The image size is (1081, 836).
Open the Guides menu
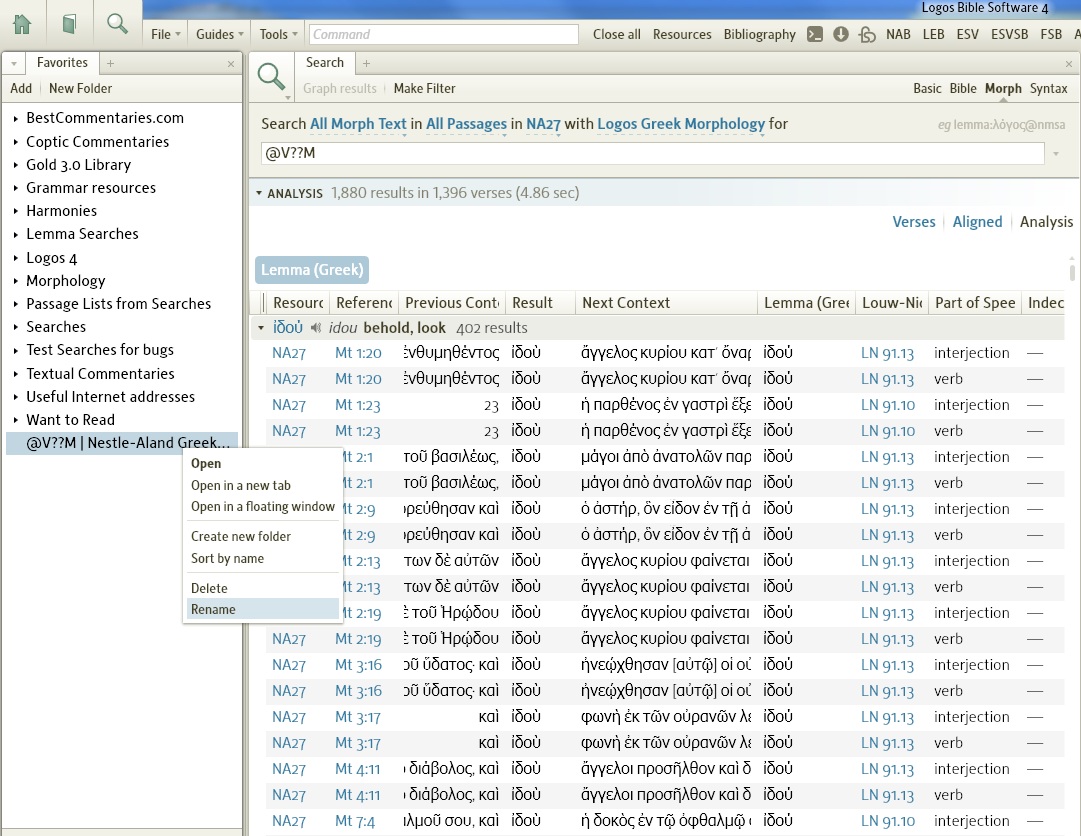[x=219, y=34]
